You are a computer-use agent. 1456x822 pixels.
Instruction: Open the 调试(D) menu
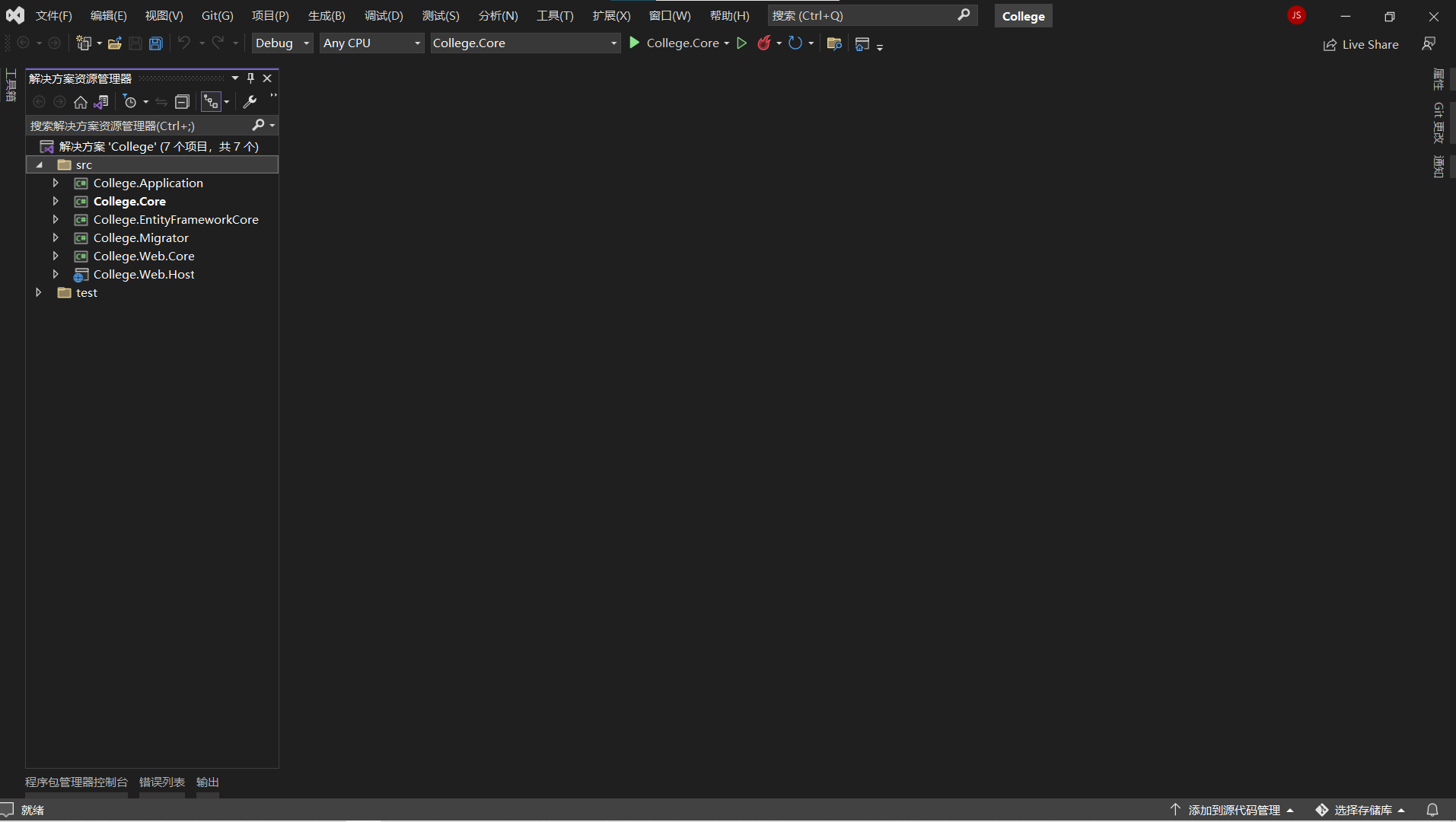click(x=384, y=16)
